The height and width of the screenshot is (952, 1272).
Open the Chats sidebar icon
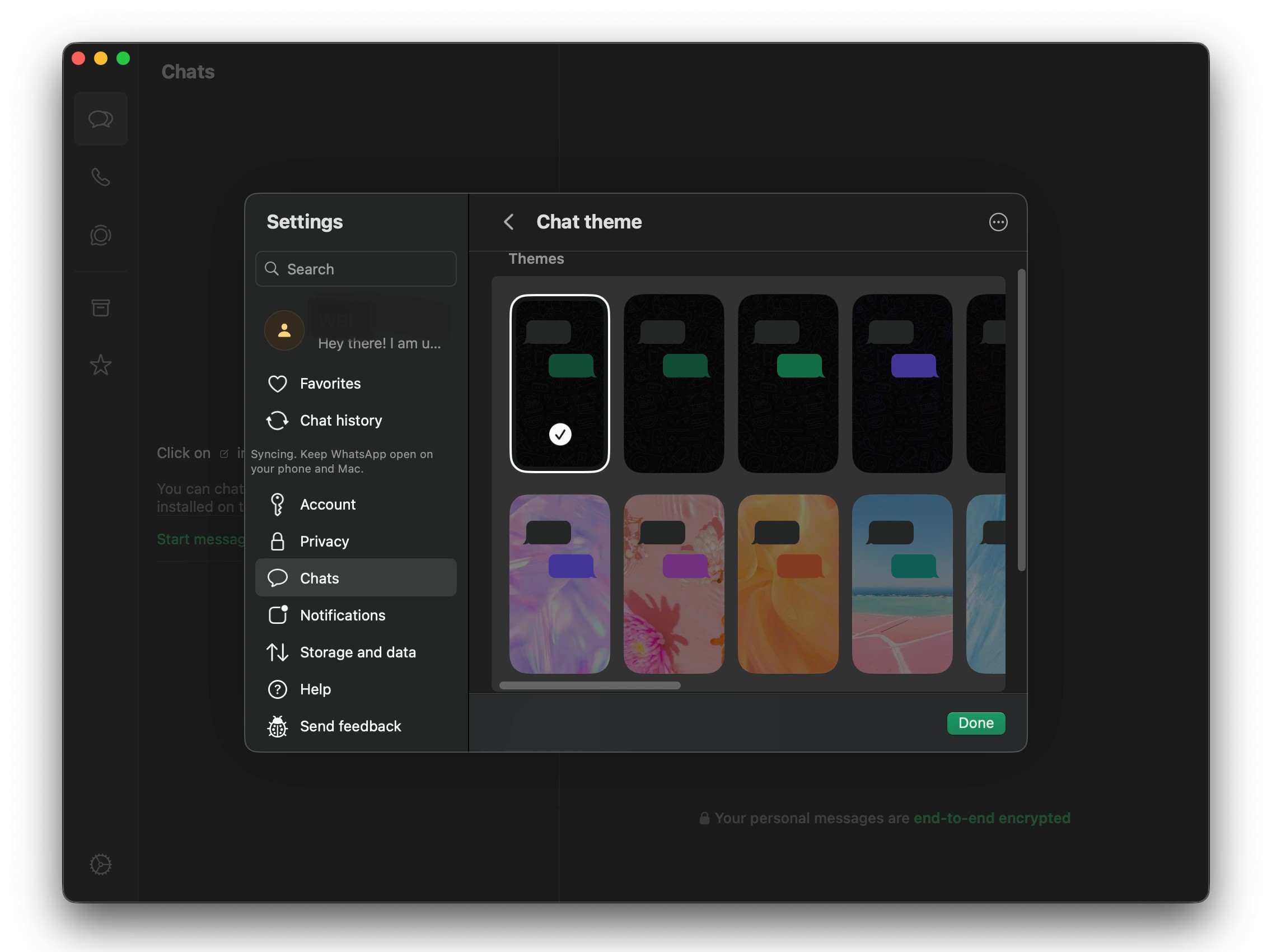coord(101,119)
